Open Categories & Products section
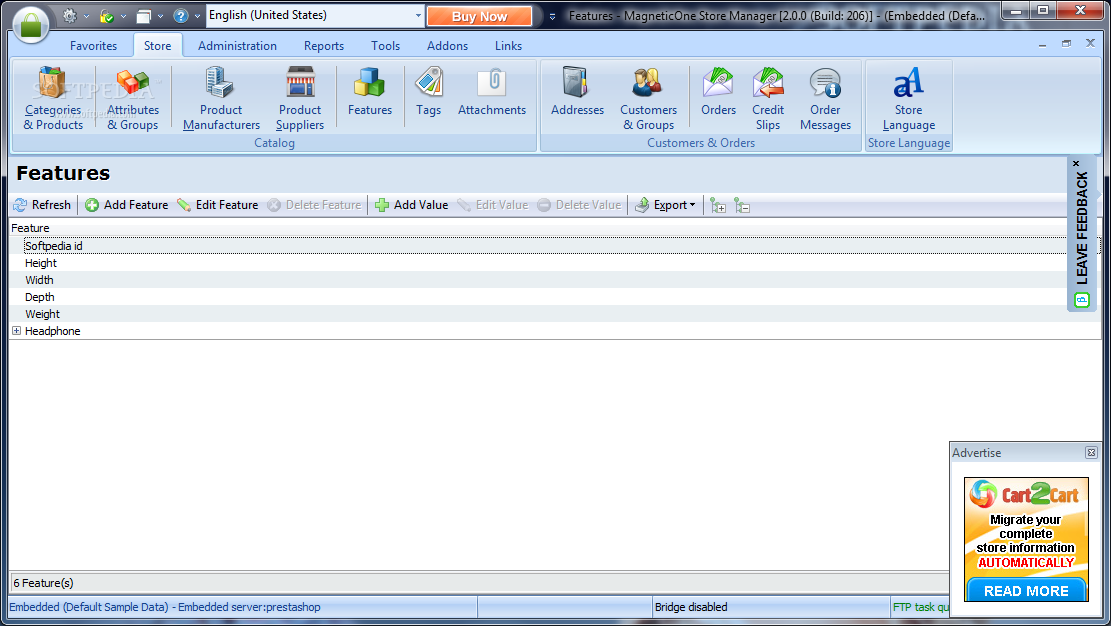Screen dimensions: 1111x626 coord(53,99)
